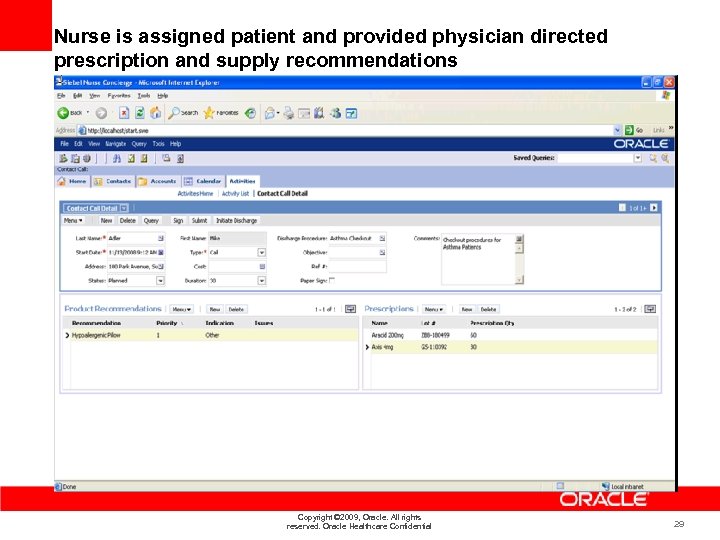Sort by the Priority column header
Screen dimensions: 720x540
click(x=167, y=323)
